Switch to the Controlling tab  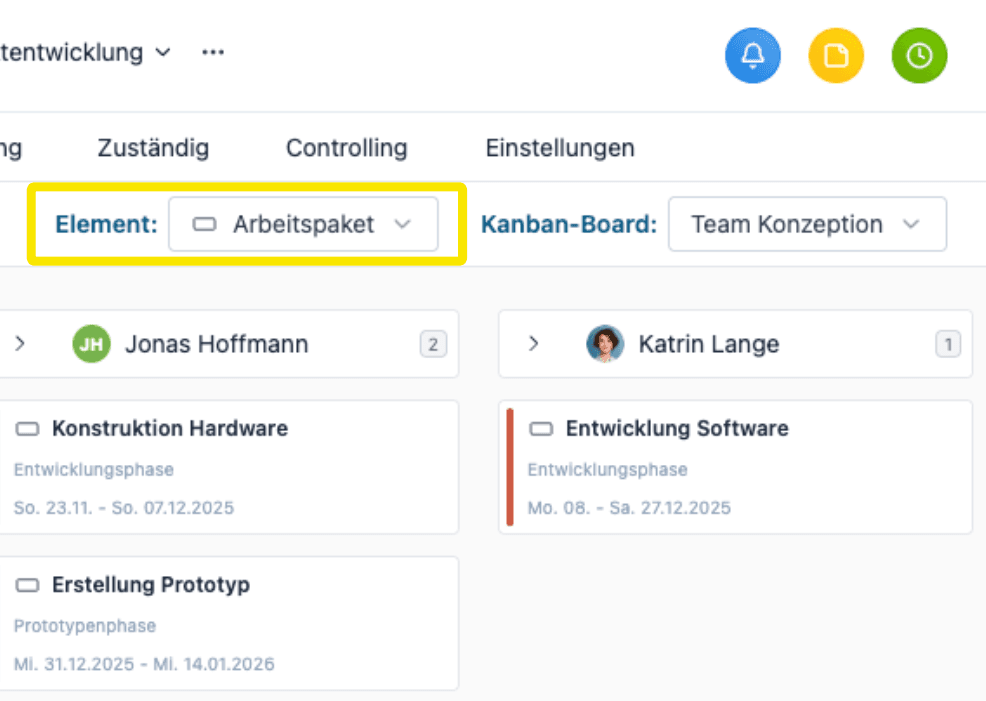click(346, 147)
